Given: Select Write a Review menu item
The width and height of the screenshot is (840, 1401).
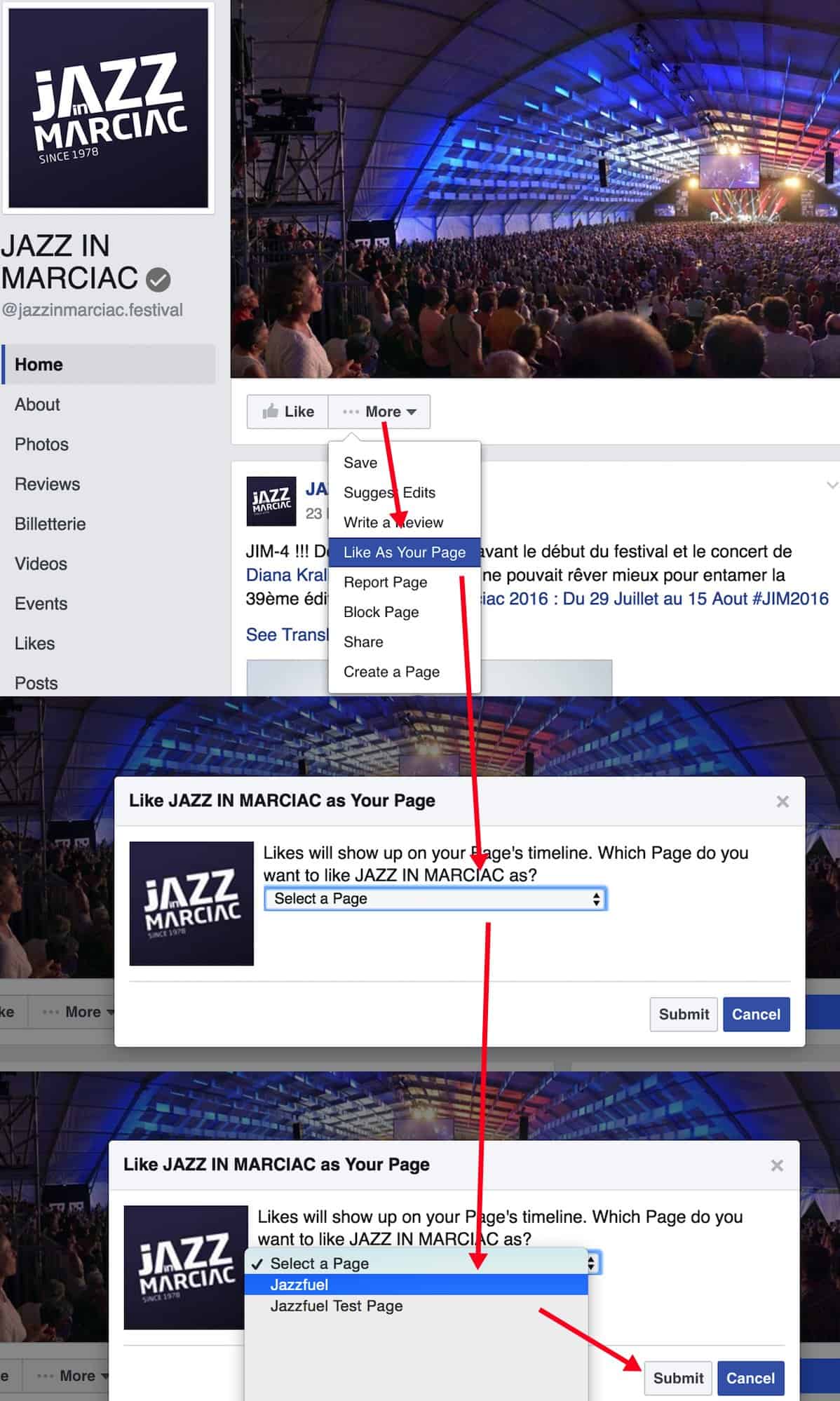Looking at the screenshot, I should [405, 522].
